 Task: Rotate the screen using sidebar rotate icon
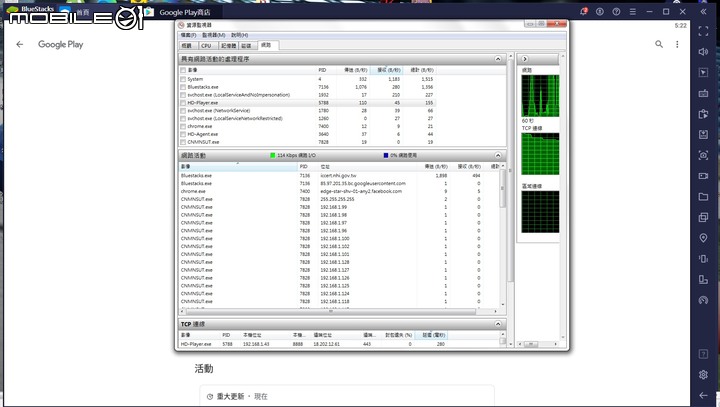pyautogui.click(x=703, y=279)
